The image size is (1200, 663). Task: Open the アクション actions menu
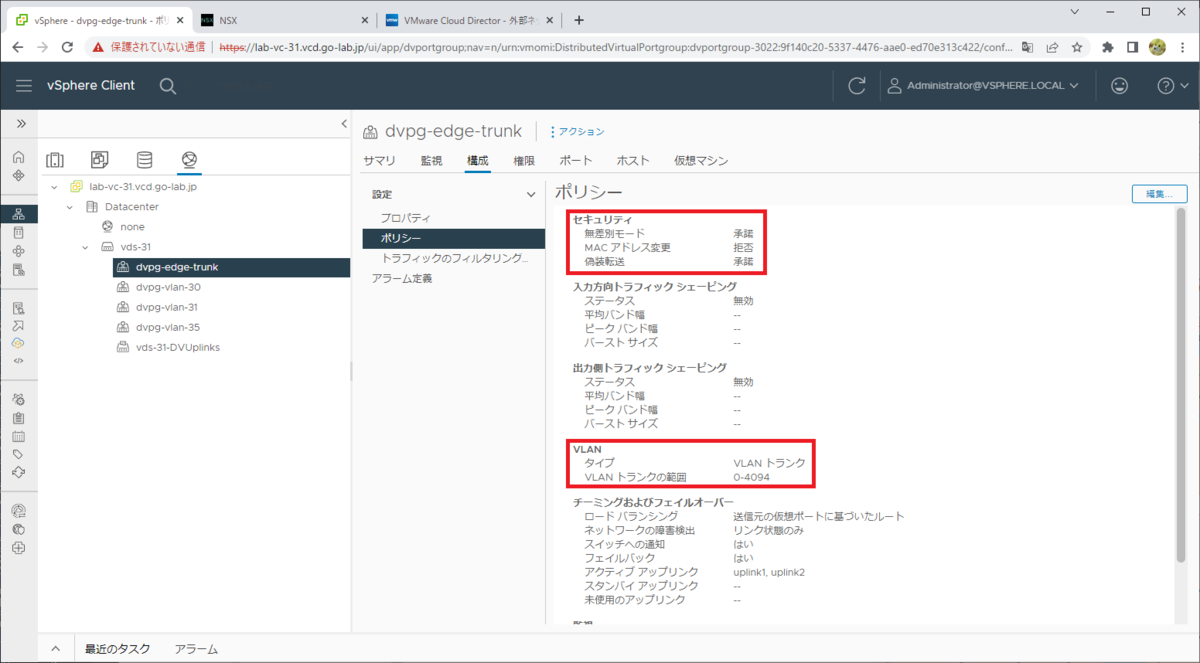(576, 132)
